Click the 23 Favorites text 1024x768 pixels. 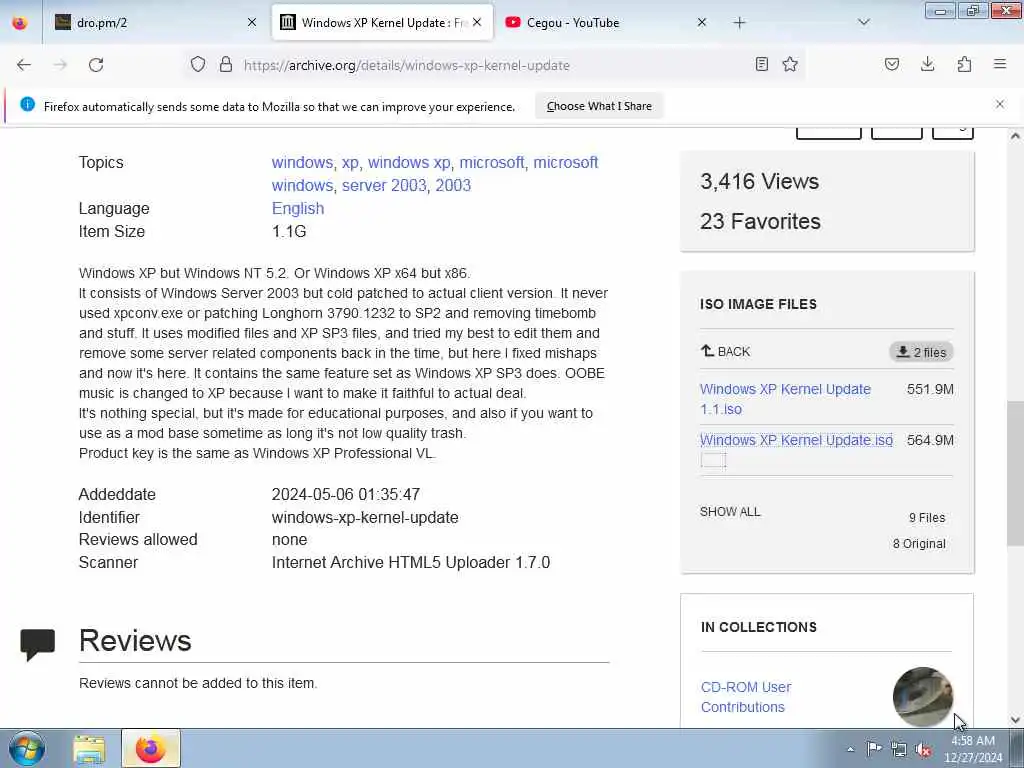click(x=760, y=221)
